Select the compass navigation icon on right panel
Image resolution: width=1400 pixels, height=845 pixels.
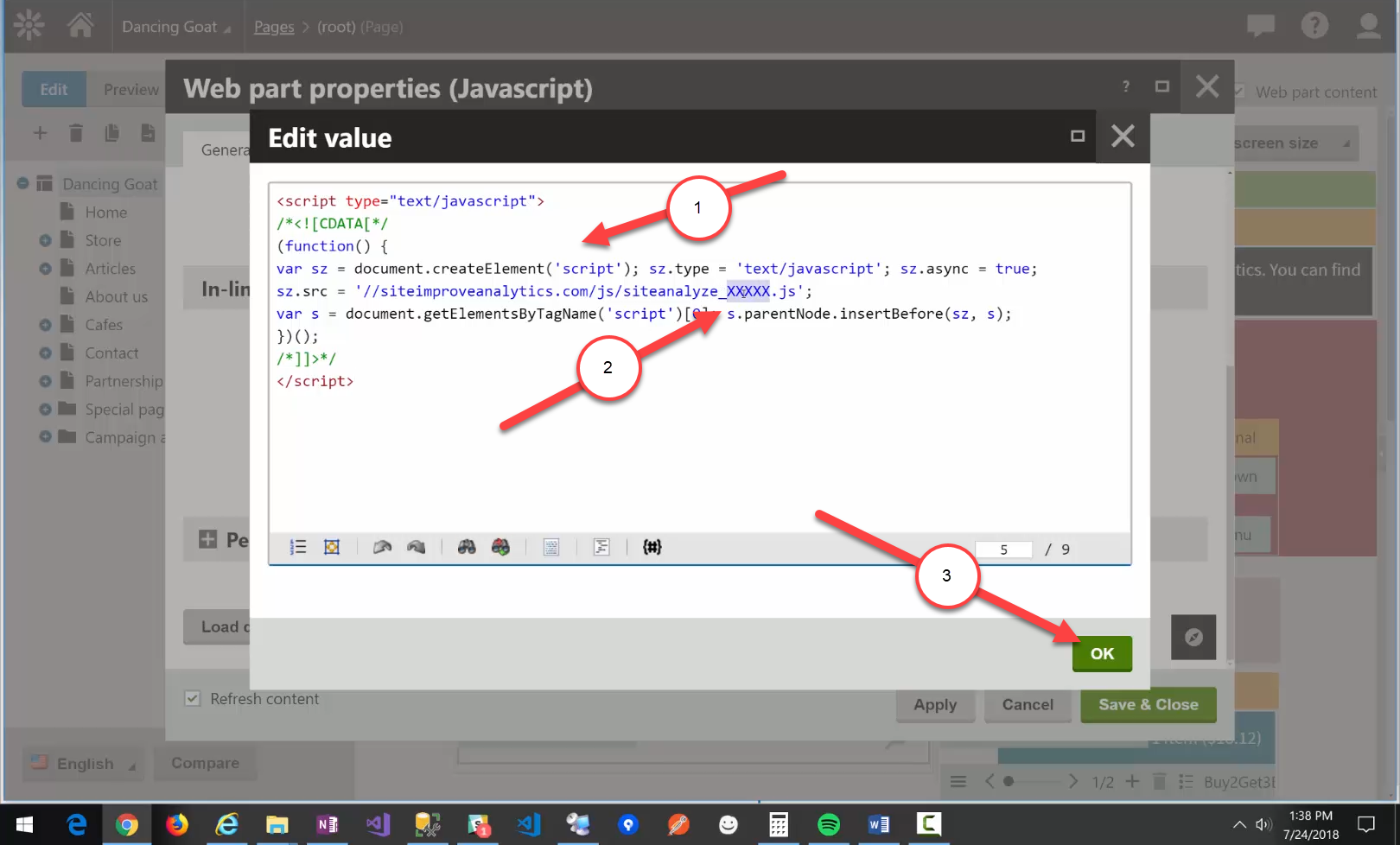pos(1193,637)
